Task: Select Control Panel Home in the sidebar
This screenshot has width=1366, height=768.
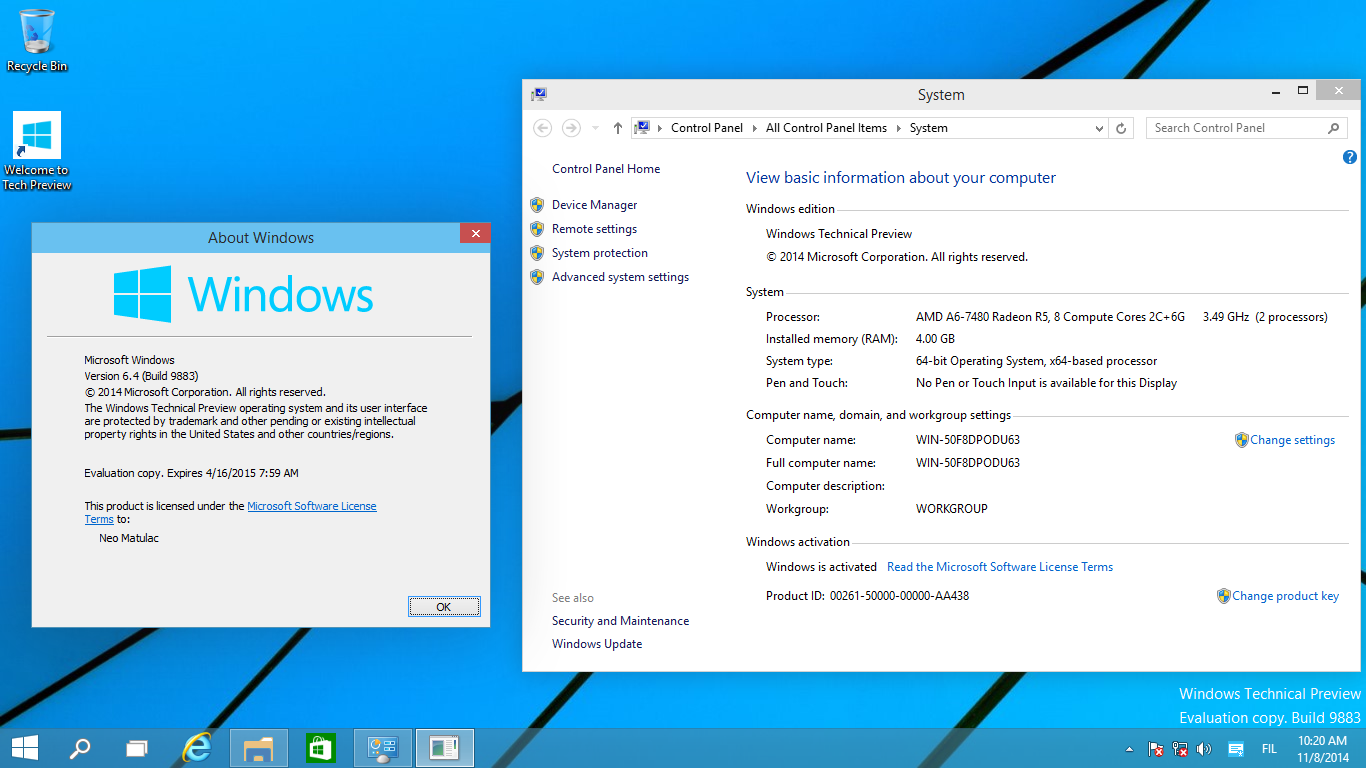Action: (606, 168)
